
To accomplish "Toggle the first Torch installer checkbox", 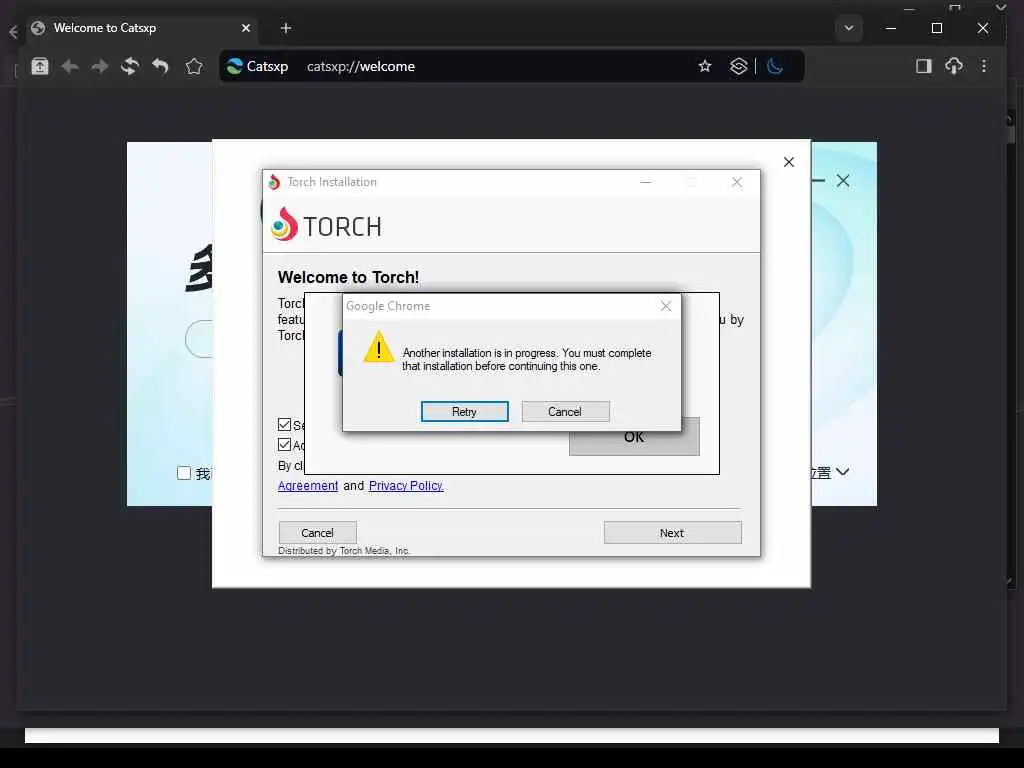I will 284,424.
